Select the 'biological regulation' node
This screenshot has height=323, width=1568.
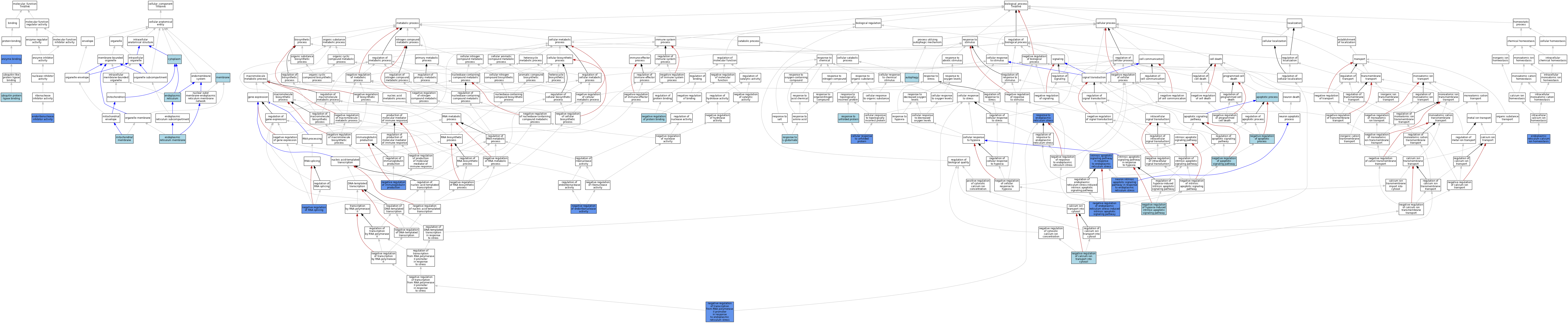(868, 23)
